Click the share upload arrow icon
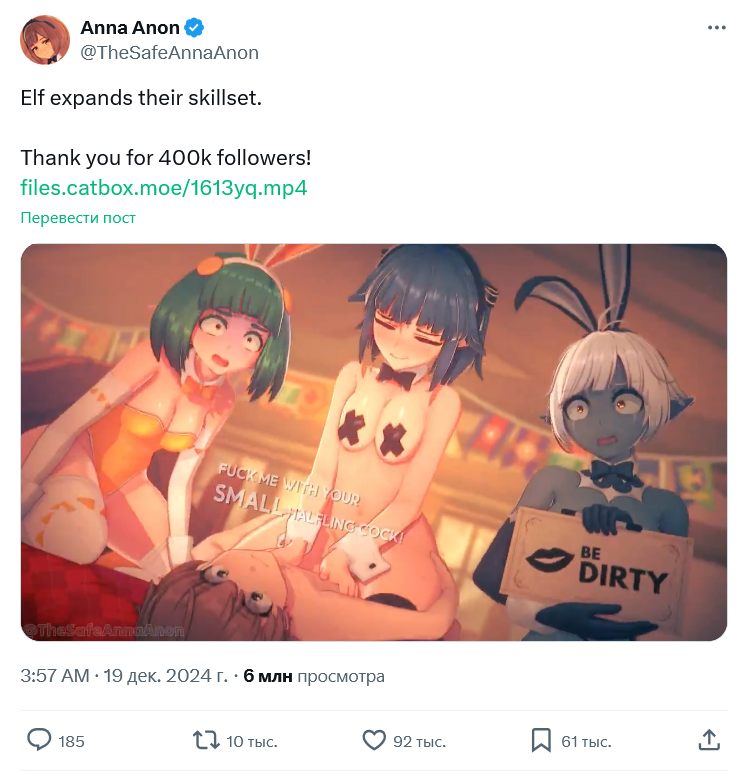The width and height of the screenshot is (747, 771). tap(709, 740)
